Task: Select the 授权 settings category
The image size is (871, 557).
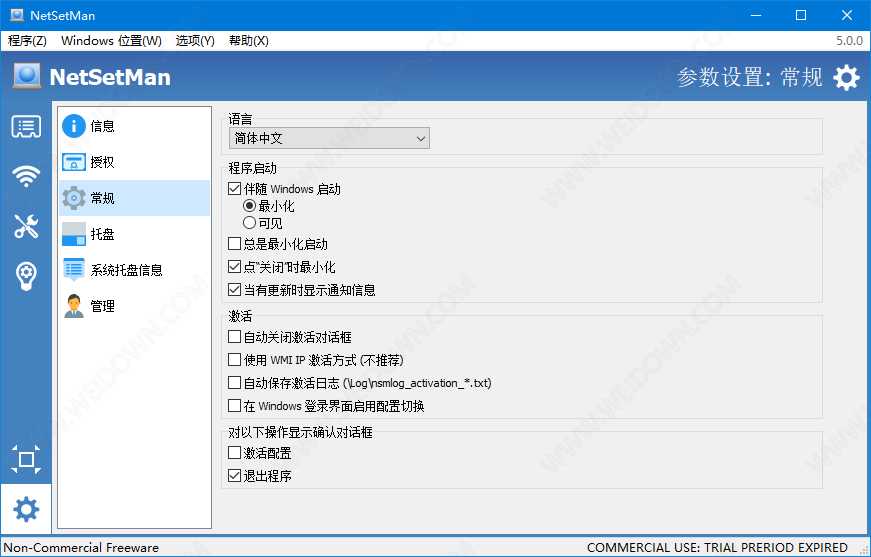Action: click(x=134, y=162)
